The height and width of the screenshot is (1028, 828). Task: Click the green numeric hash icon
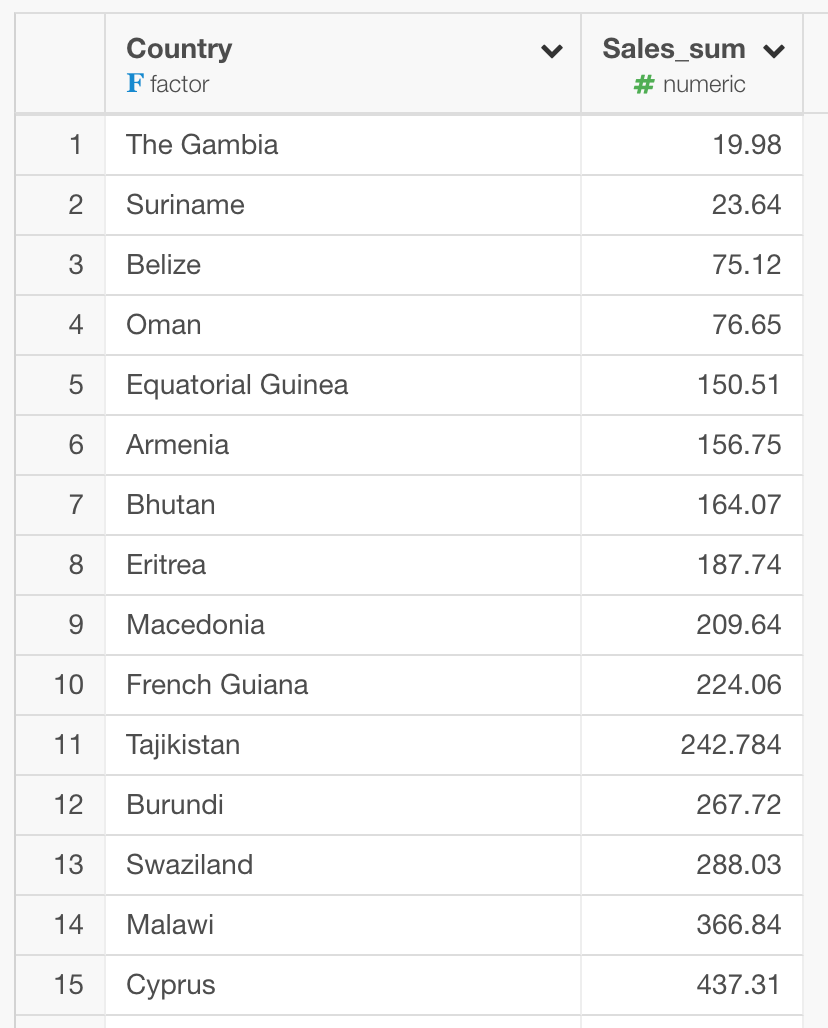coord(644,84)
